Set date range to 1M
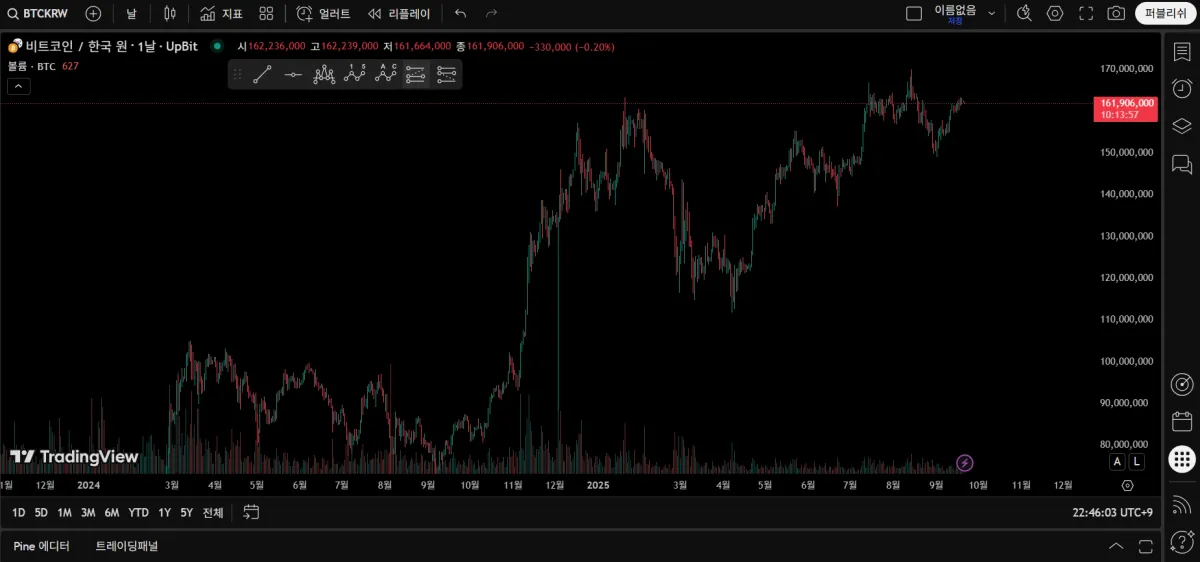This screenshot has width=1200, height=562. [x=64, y=513]
